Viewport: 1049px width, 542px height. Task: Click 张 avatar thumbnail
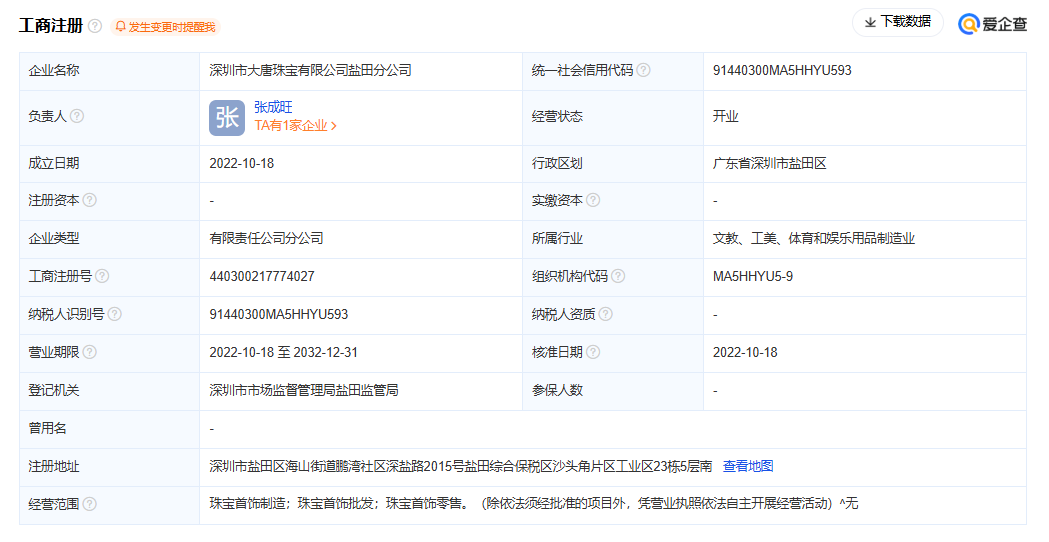(227, 118)
